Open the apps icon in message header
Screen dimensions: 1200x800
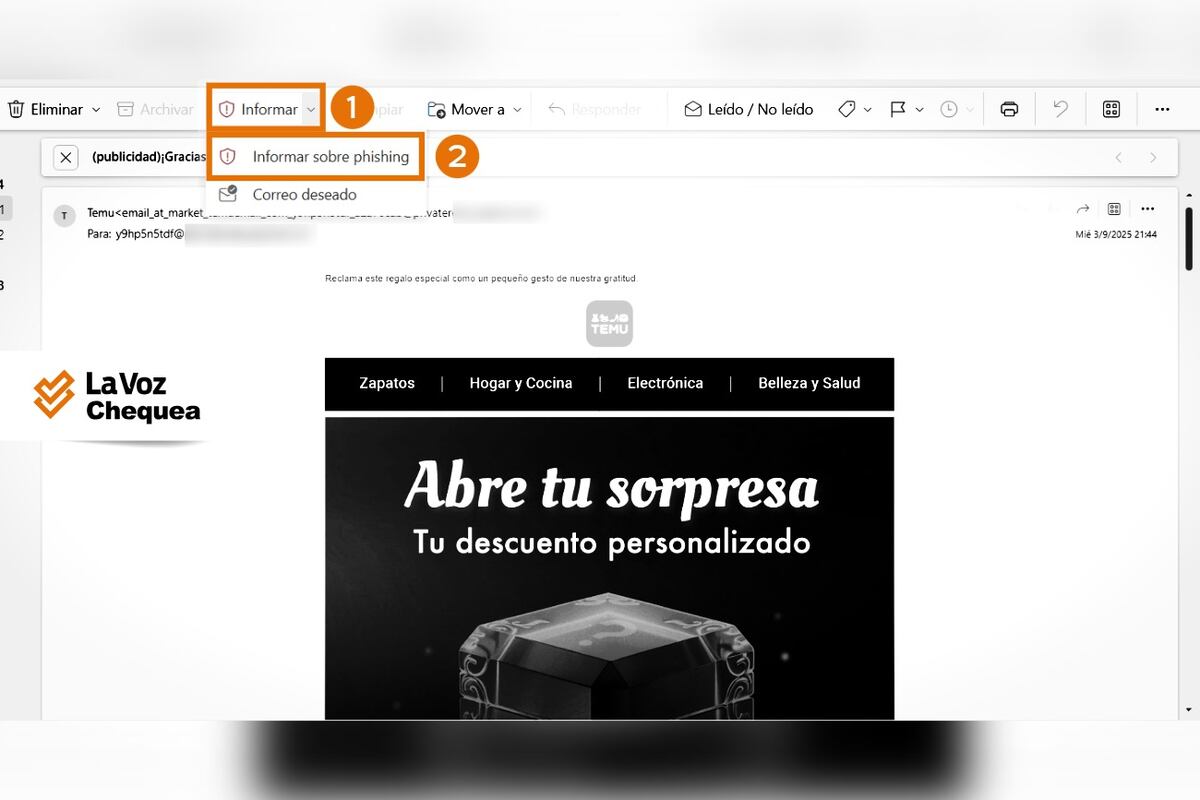(x=1114, y=208)
